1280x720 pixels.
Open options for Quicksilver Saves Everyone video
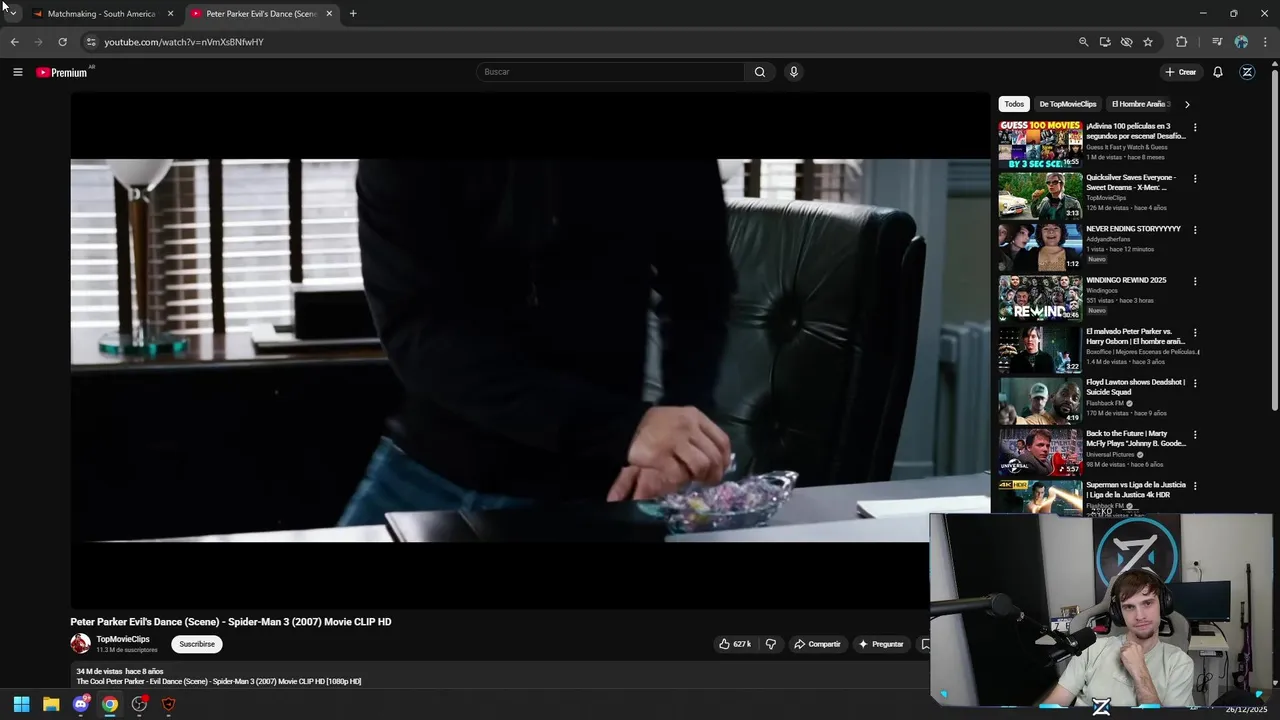(x=1195, y=179)
